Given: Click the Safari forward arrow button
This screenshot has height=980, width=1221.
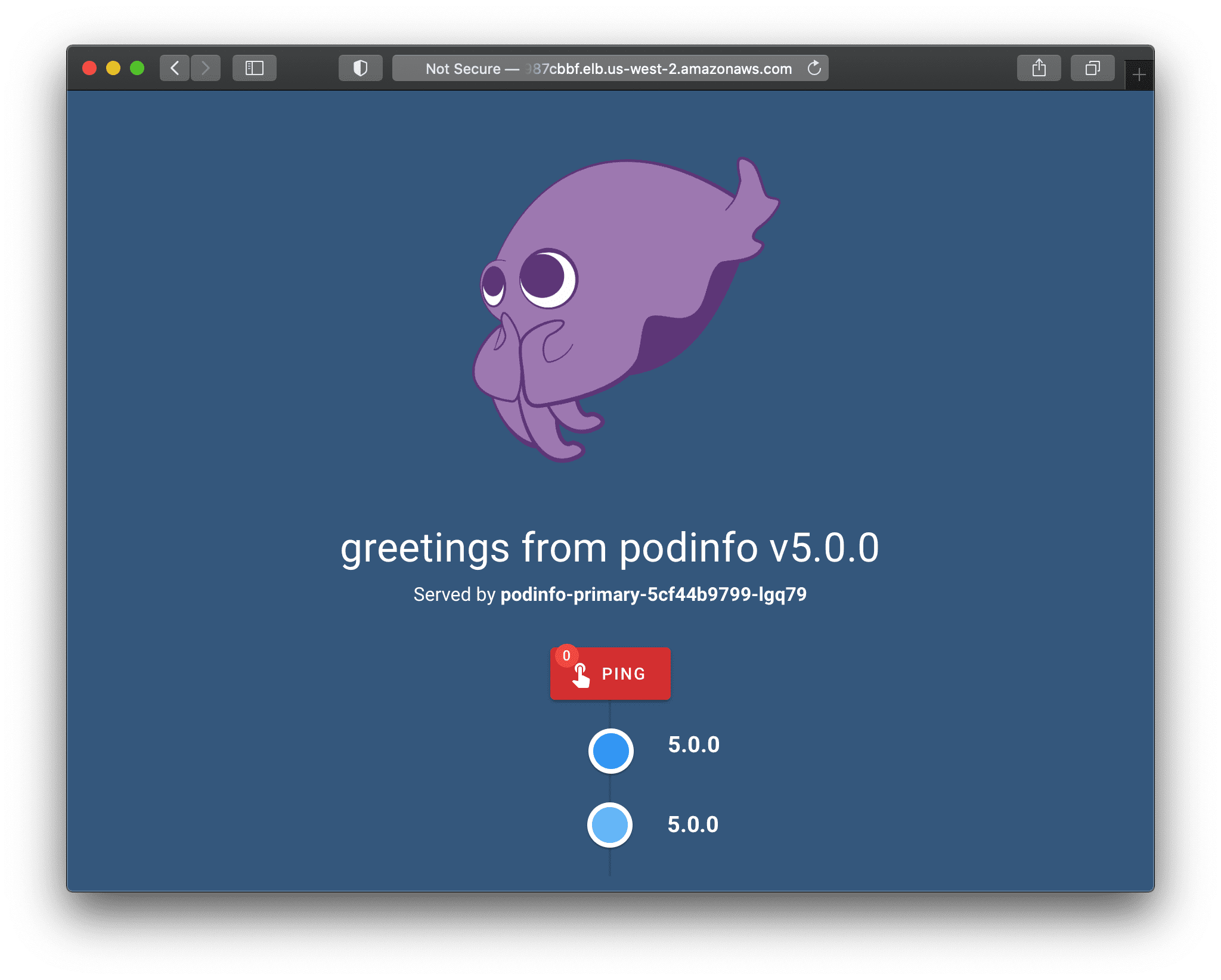Looking at the screenshot, I should (206, 68).
